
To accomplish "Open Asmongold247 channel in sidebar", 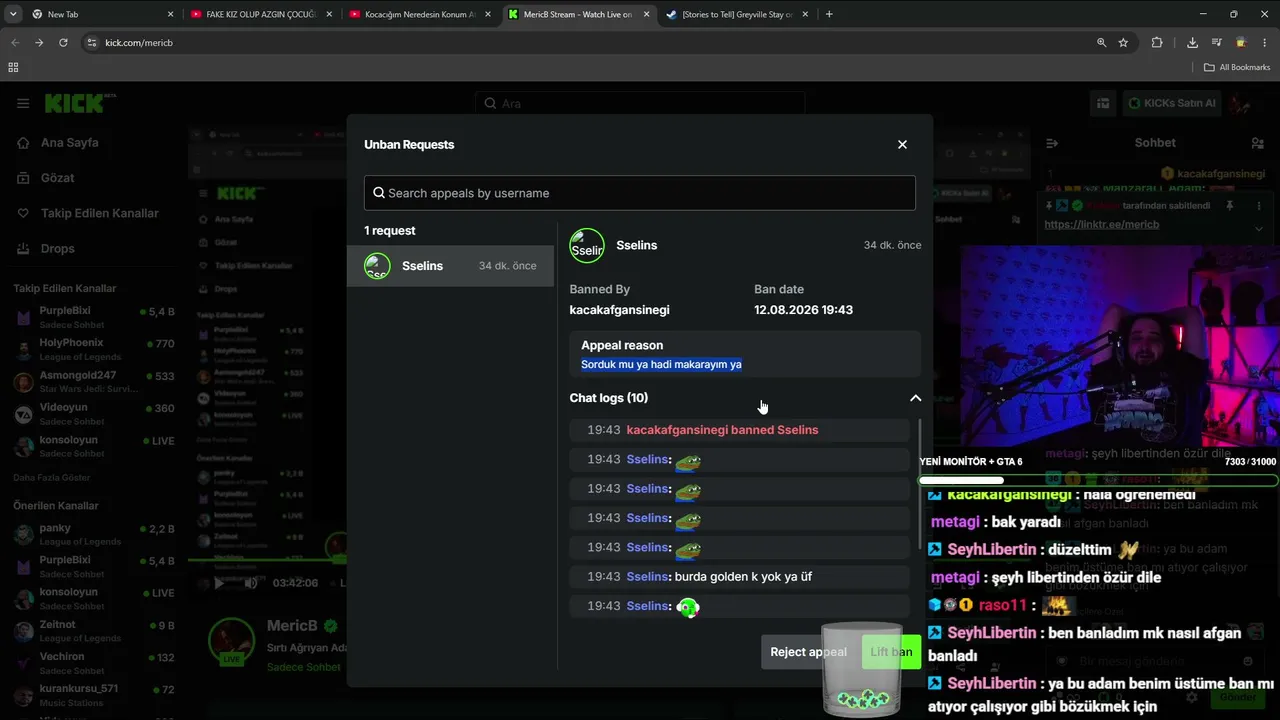I will [95, 382].
